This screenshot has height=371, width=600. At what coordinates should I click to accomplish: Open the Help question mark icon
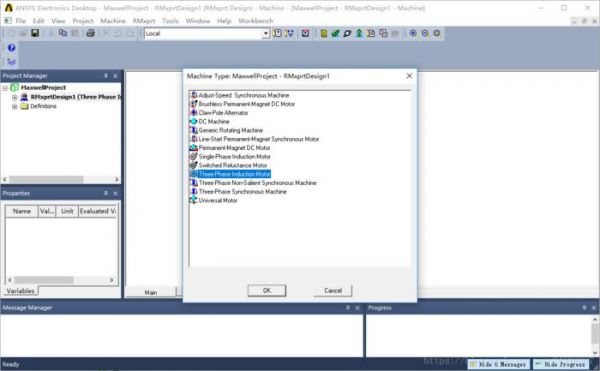(11, 48)
